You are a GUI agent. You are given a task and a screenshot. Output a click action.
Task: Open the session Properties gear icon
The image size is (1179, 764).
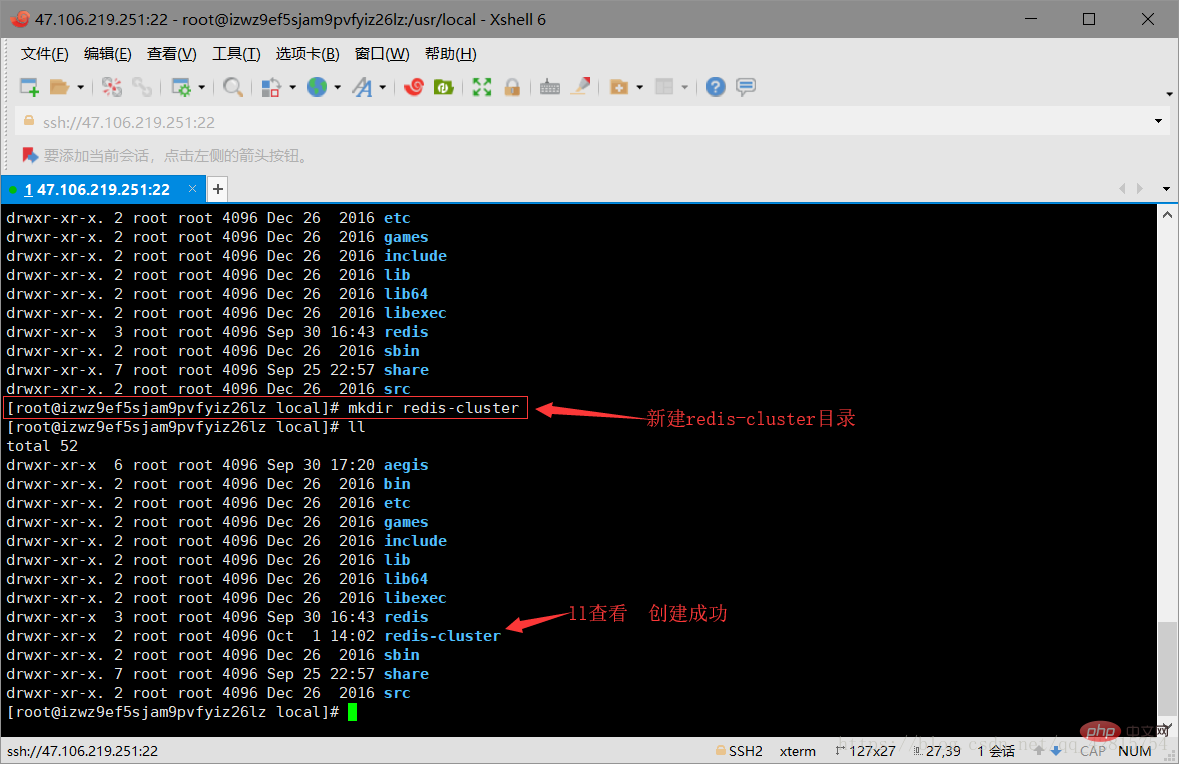pos(181,87)
